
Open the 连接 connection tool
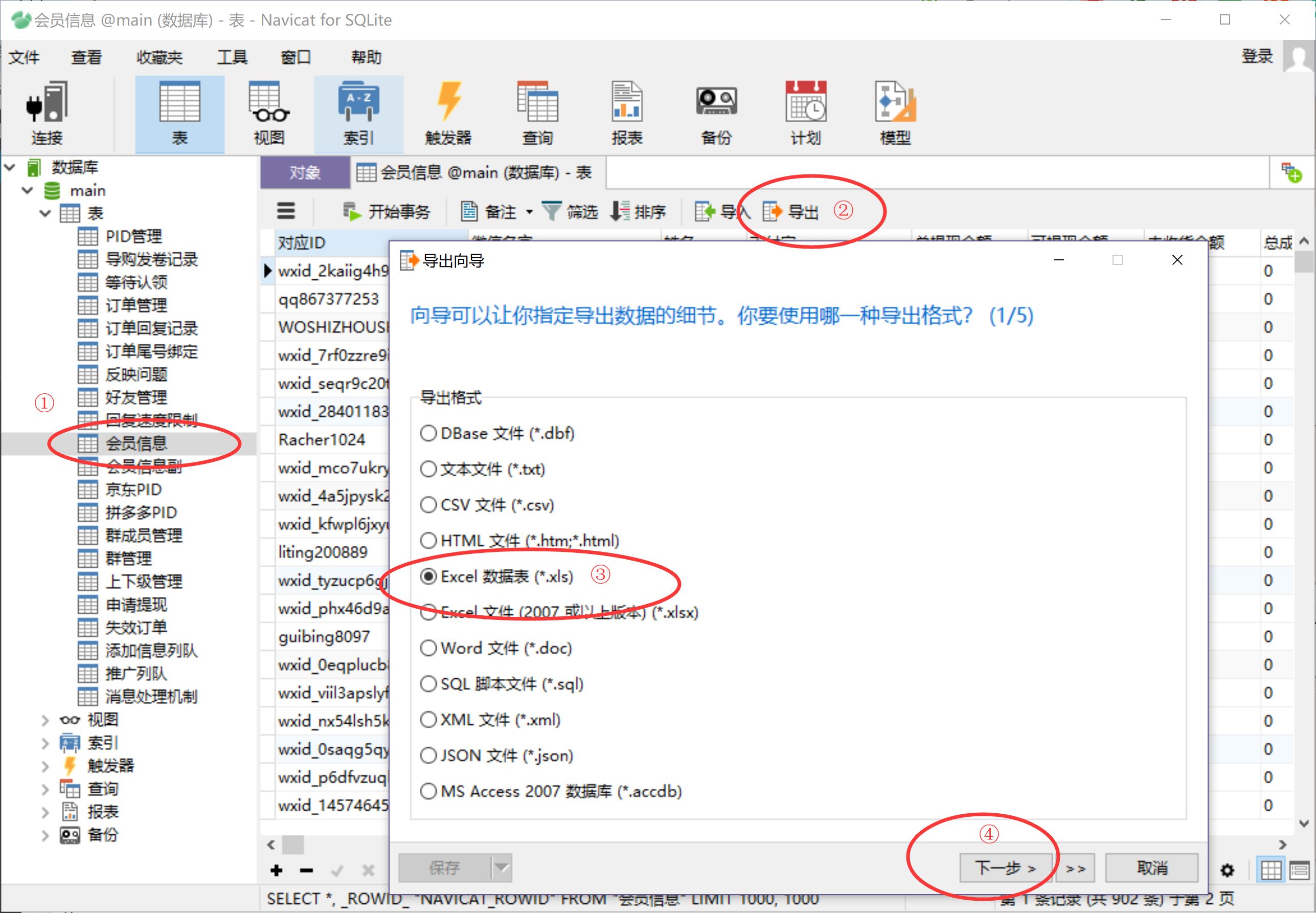pos(47,113)
